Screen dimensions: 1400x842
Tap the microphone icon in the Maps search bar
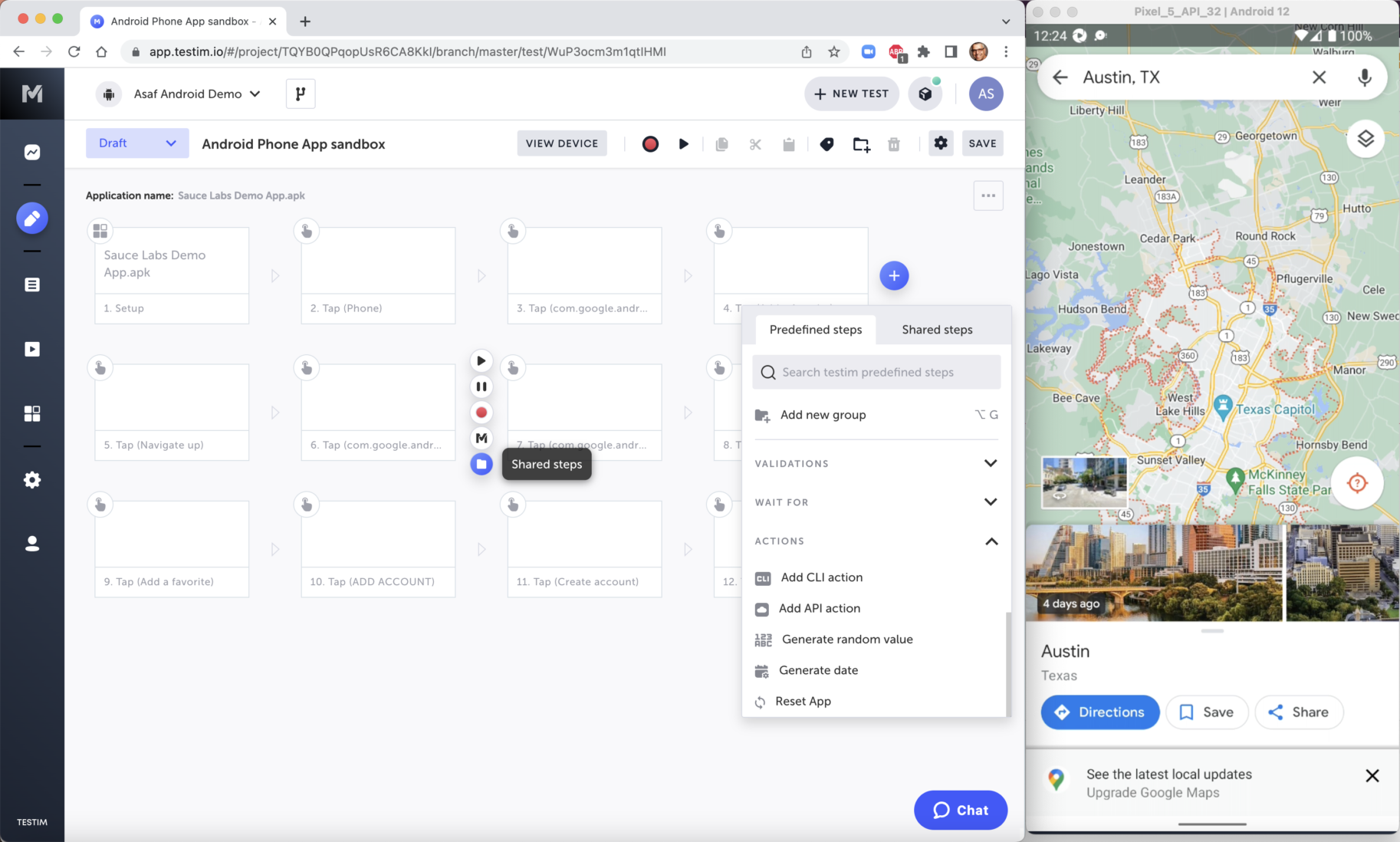coord(1364,77)
